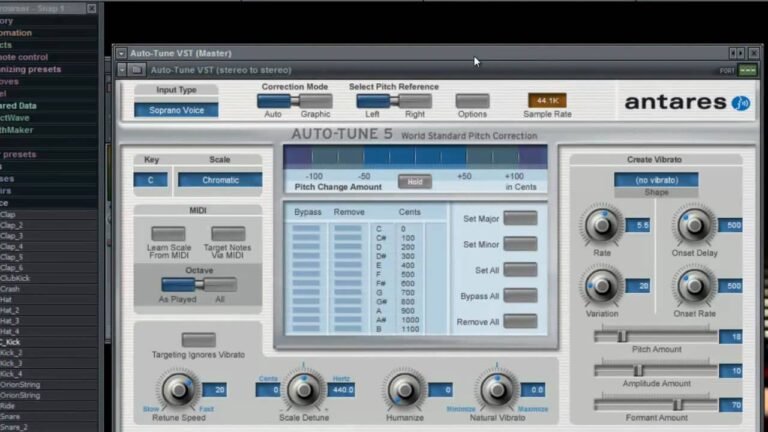Click the Natural Vibrato knob
The width and height of the screenshot is (768, 432).
point(497,390)
